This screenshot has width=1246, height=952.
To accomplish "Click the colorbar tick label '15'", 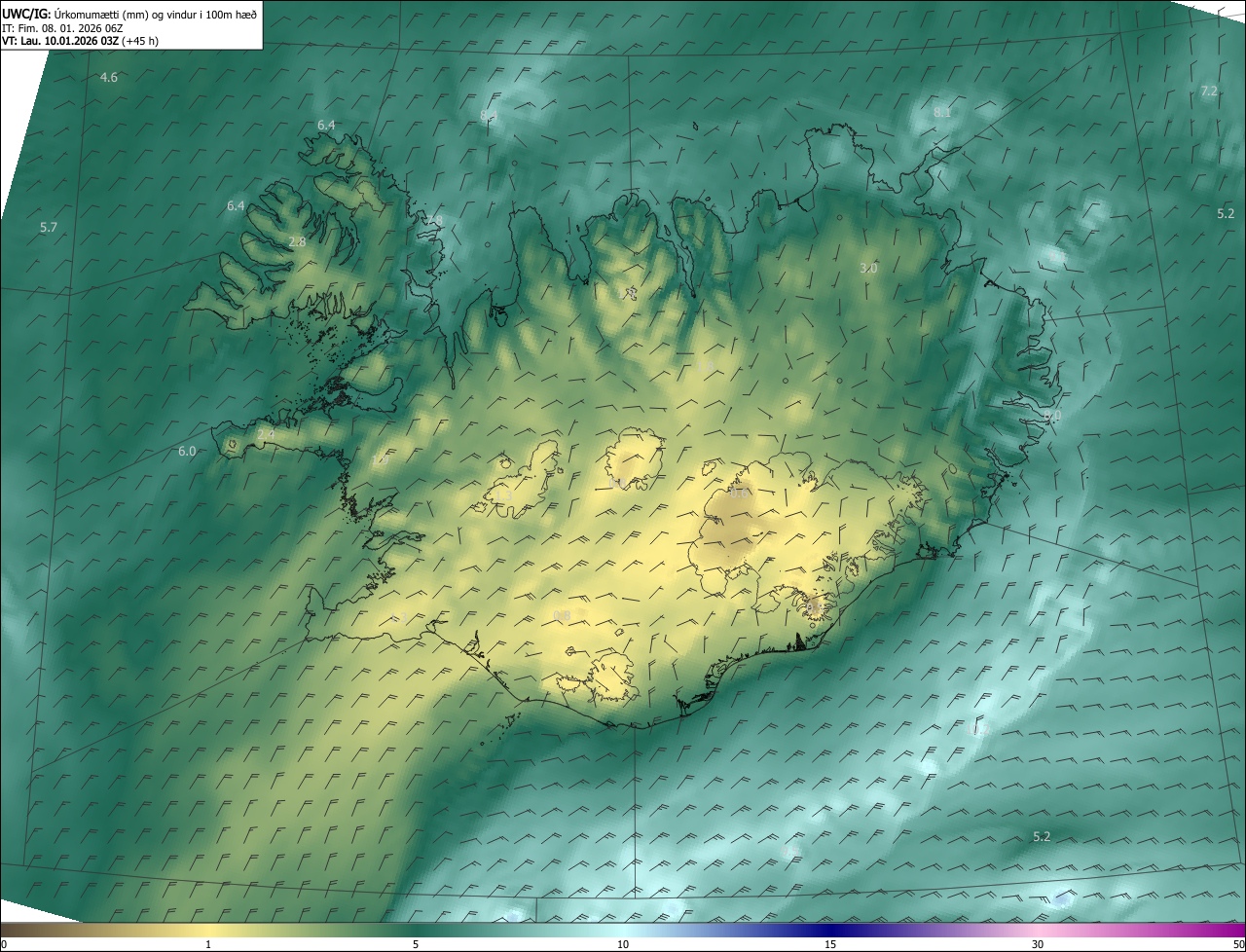I will pyautogui.click(x=830, y=944).
